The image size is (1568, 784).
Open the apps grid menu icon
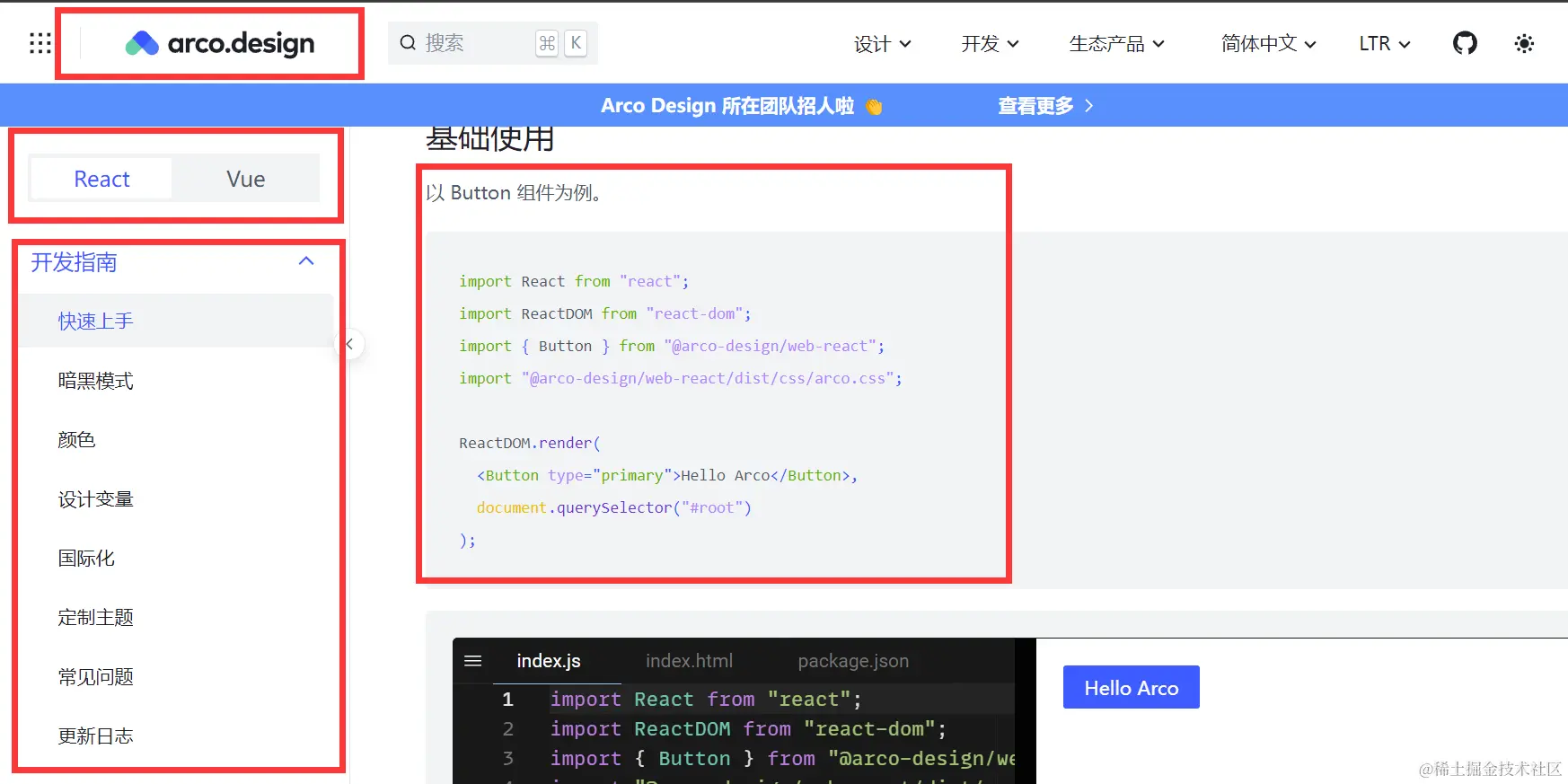40,43
